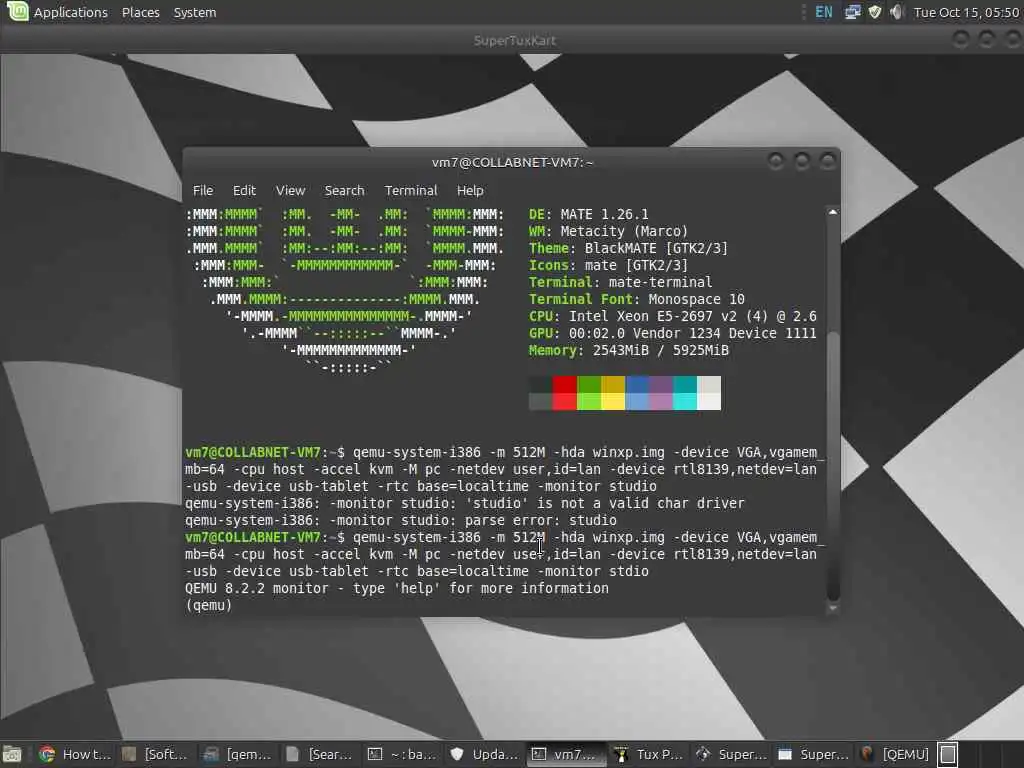Open the clock showing Tue Oct 15

tap(967, 12)
